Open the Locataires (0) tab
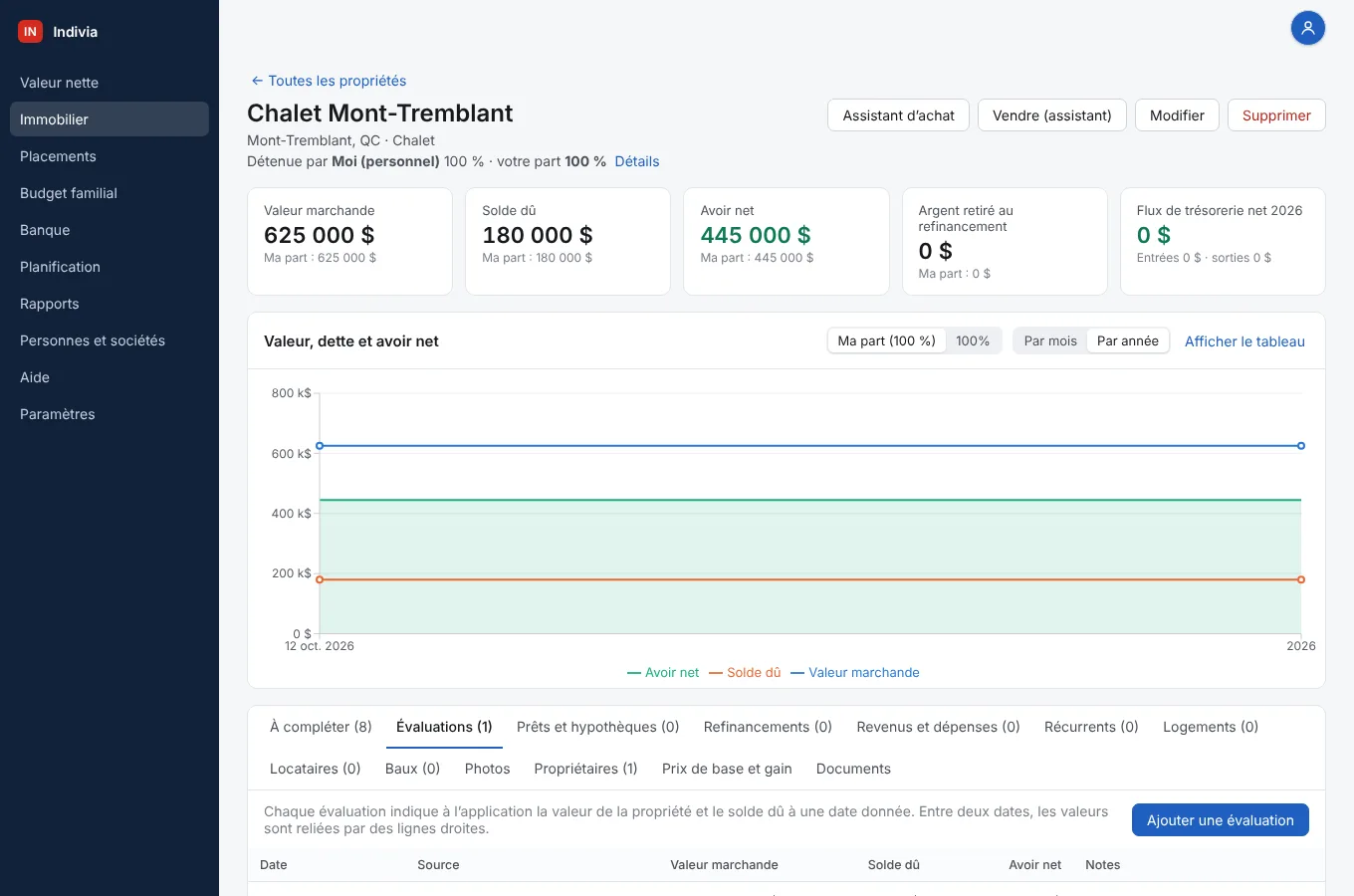This screenshot has height=896, width=1354. [315, 769]
